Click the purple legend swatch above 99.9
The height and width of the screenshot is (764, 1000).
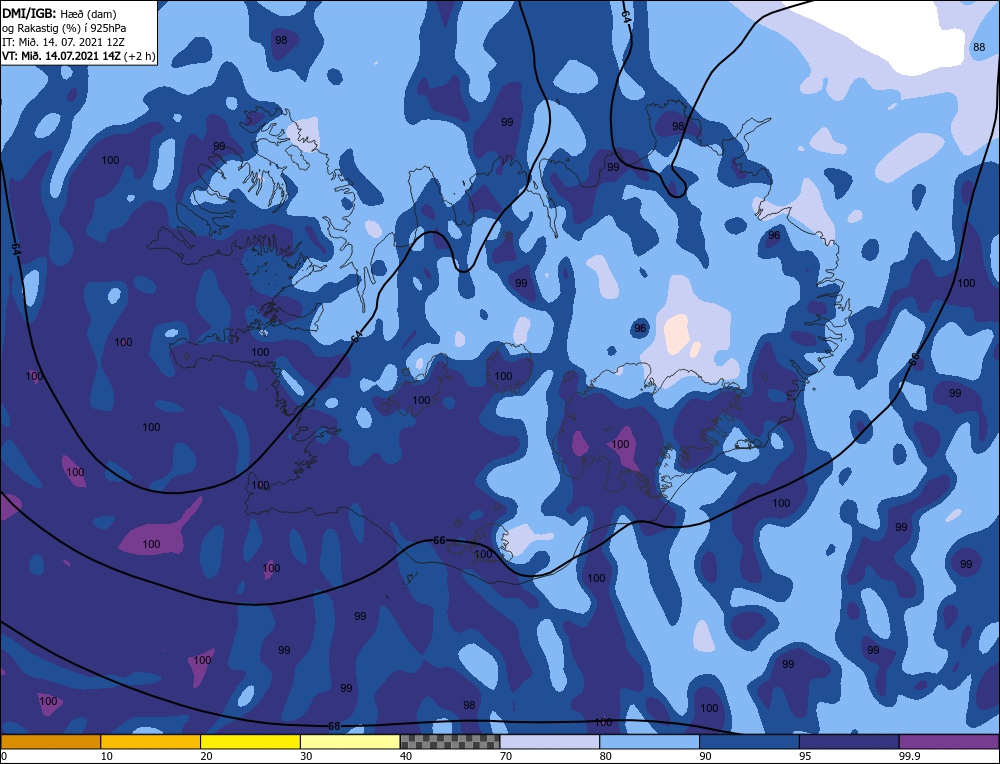tap(949, 741)
